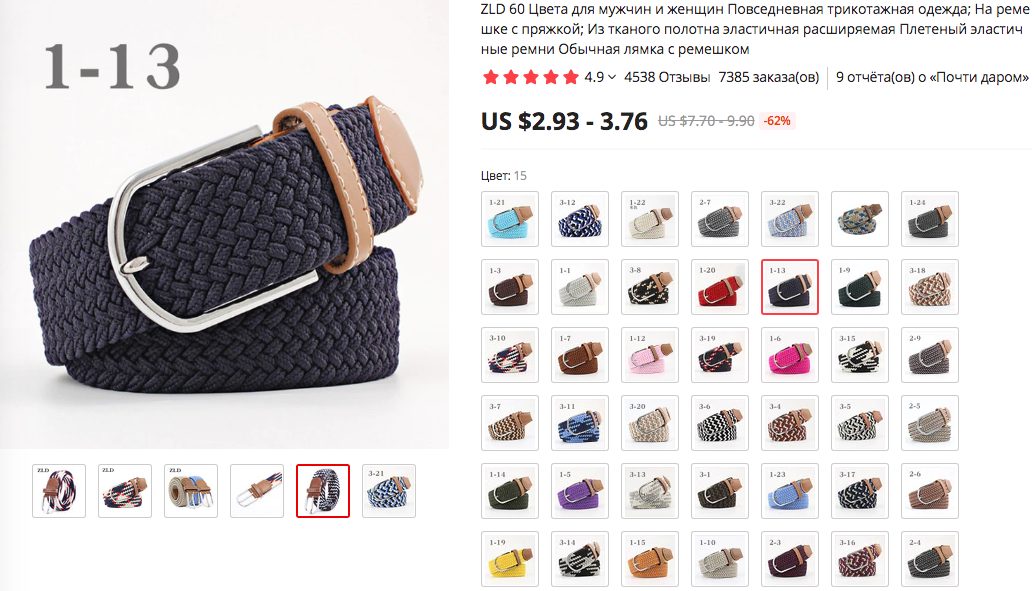The width and height of the screenshot is (1035, 591).
Task: Click the large 1-13 navy belt main image
Action: click(x=224, y=225)
